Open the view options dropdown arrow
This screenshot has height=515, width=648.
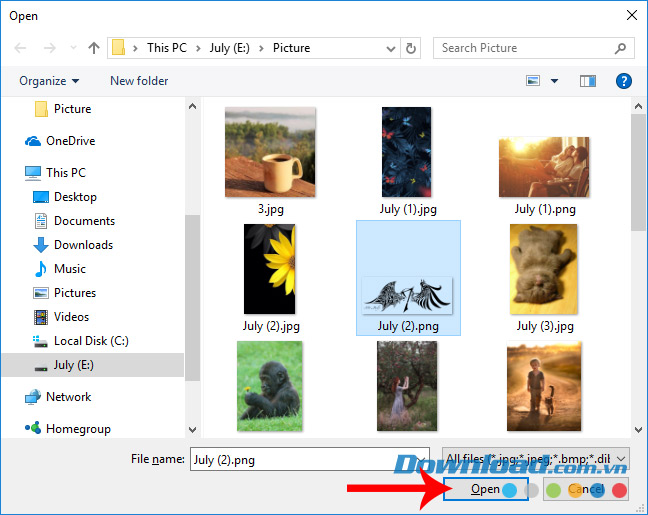pyautogui.click(x=553, y=81)
